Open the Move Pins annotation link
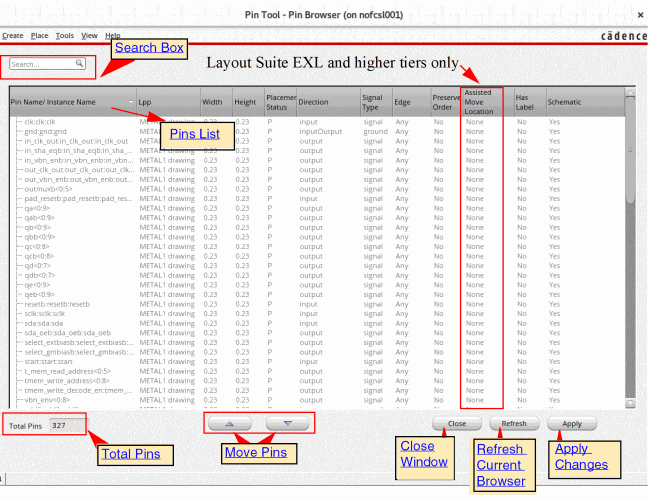The height and width of the screenshot is (499, 648). click(x=256, y=452)
